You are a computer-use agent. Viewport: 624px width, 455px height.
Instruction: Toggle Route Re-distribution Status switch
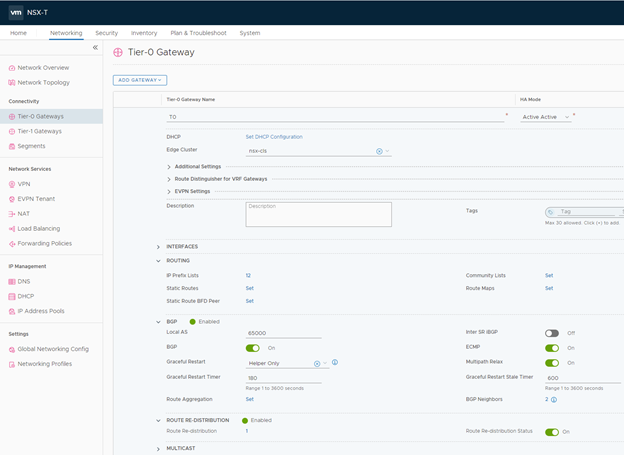click(552, 432)
